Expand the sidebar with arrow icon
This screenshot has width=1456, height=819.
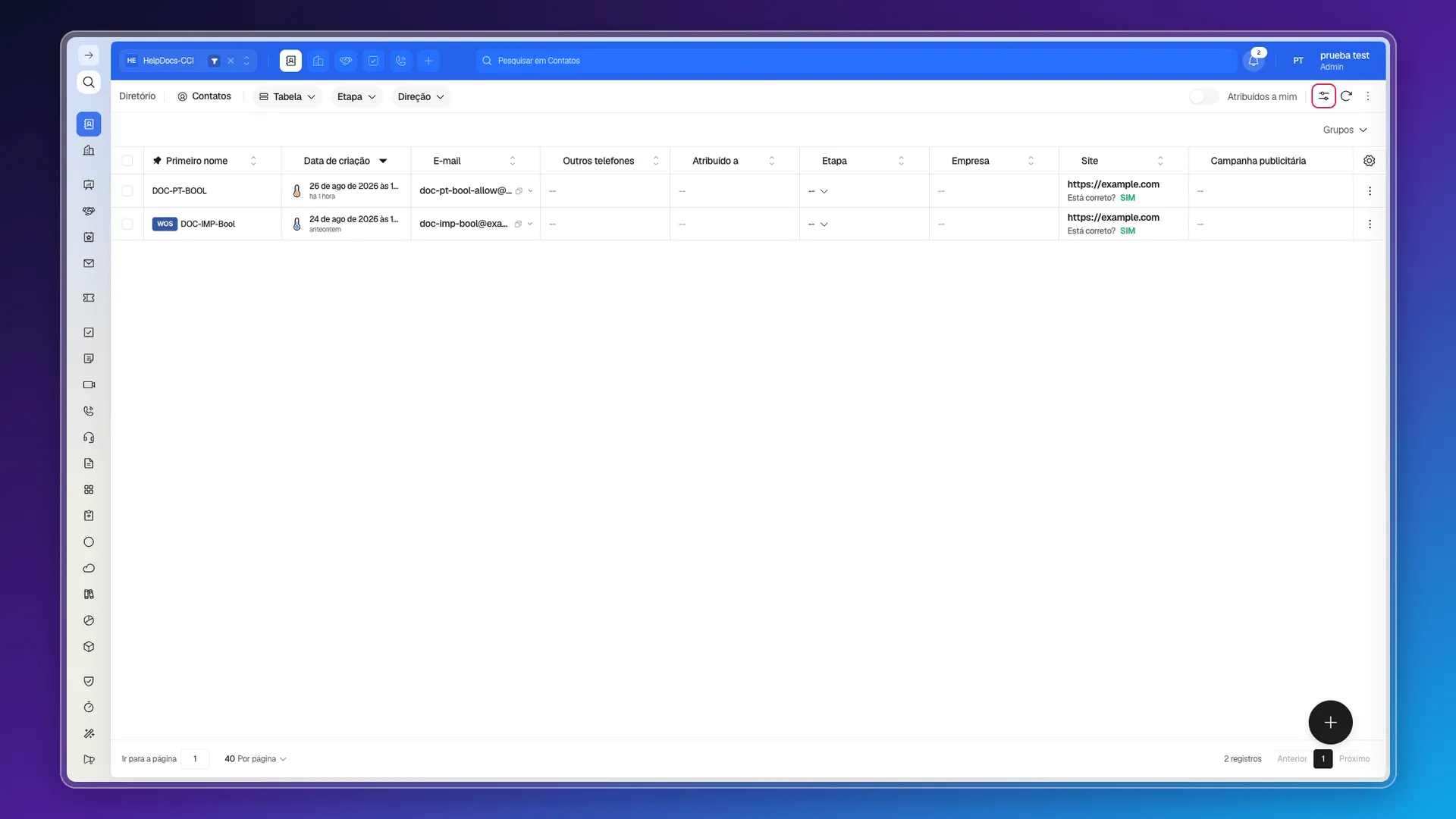click(x=89, y=55)
